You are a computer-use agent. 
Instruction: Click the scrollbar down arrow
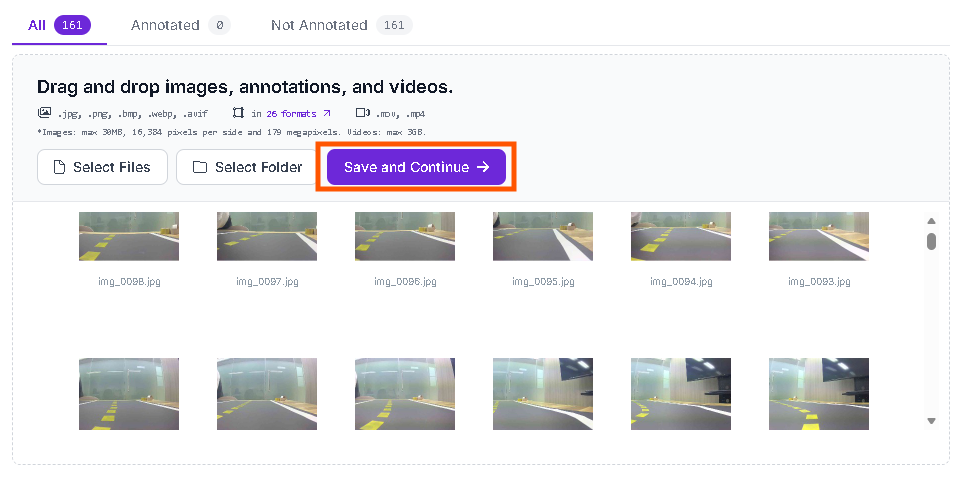tap(931, 421)
